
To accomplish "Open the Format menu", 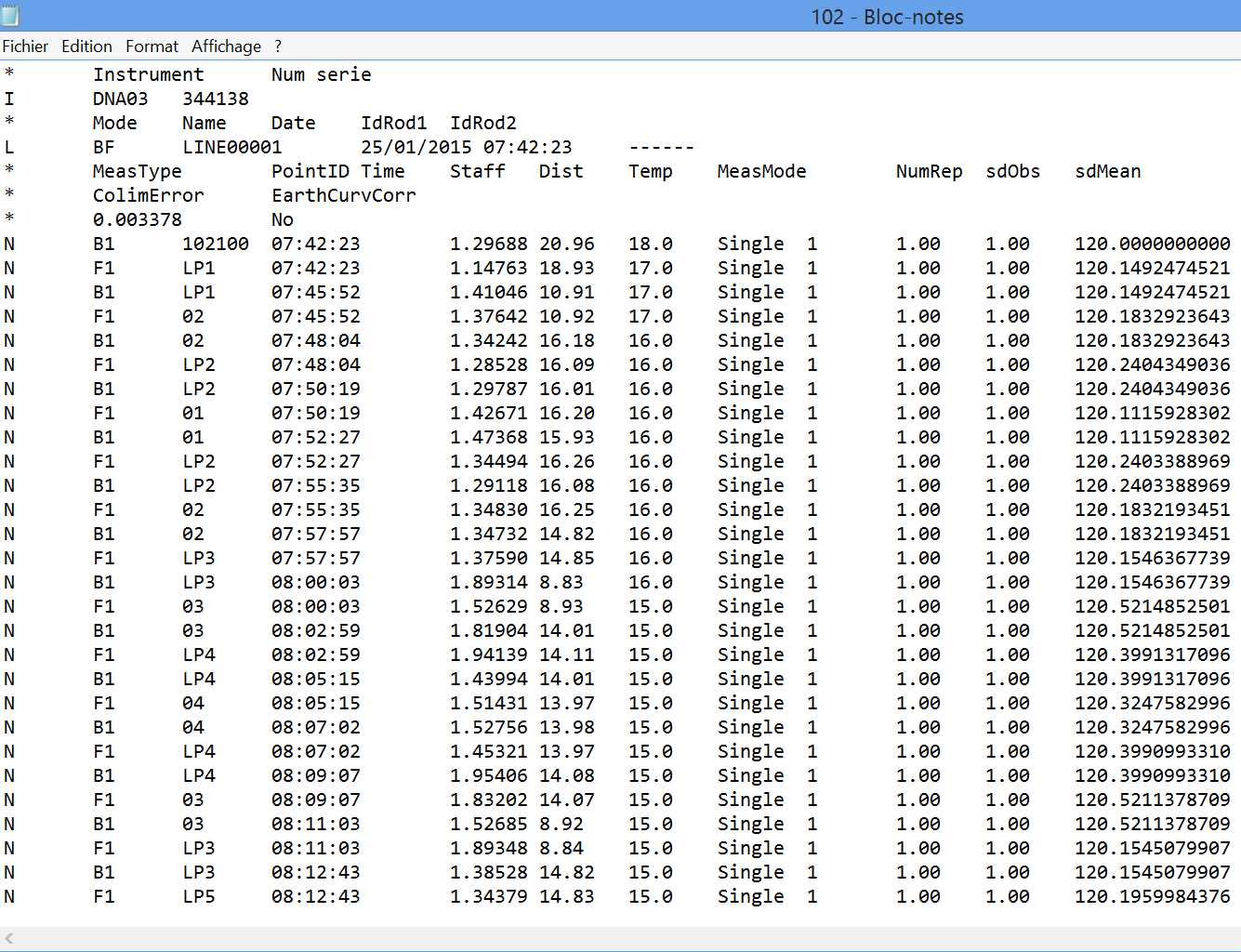I will coord(152,46).
